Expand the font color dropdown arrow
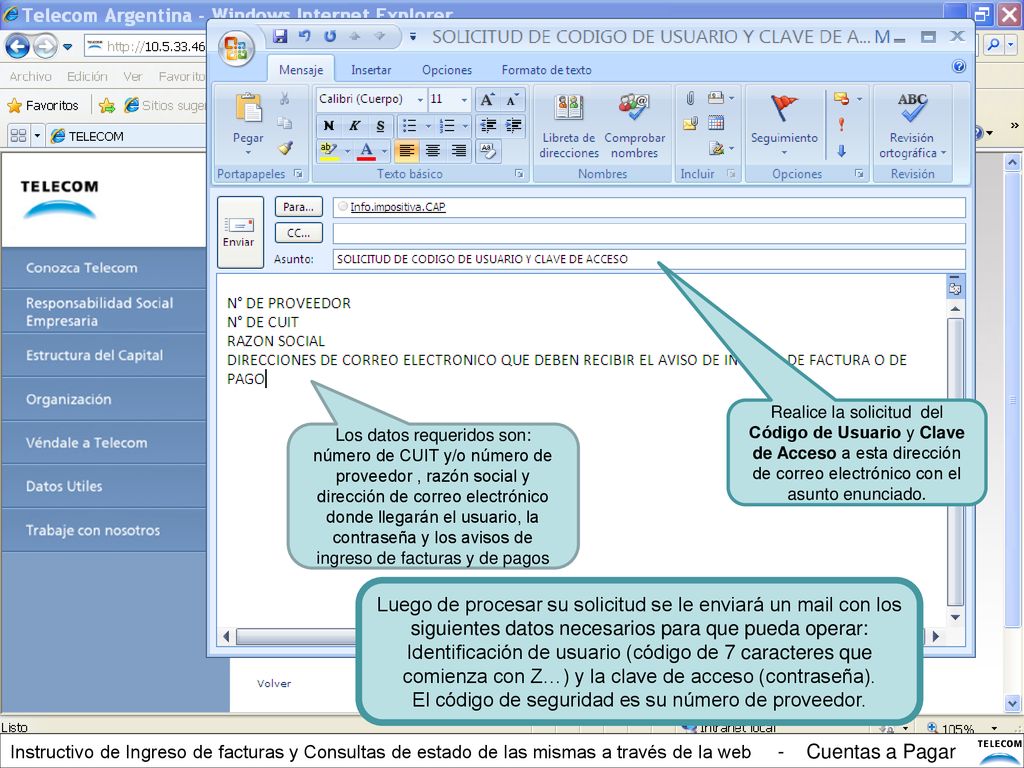 click(385, 151)
